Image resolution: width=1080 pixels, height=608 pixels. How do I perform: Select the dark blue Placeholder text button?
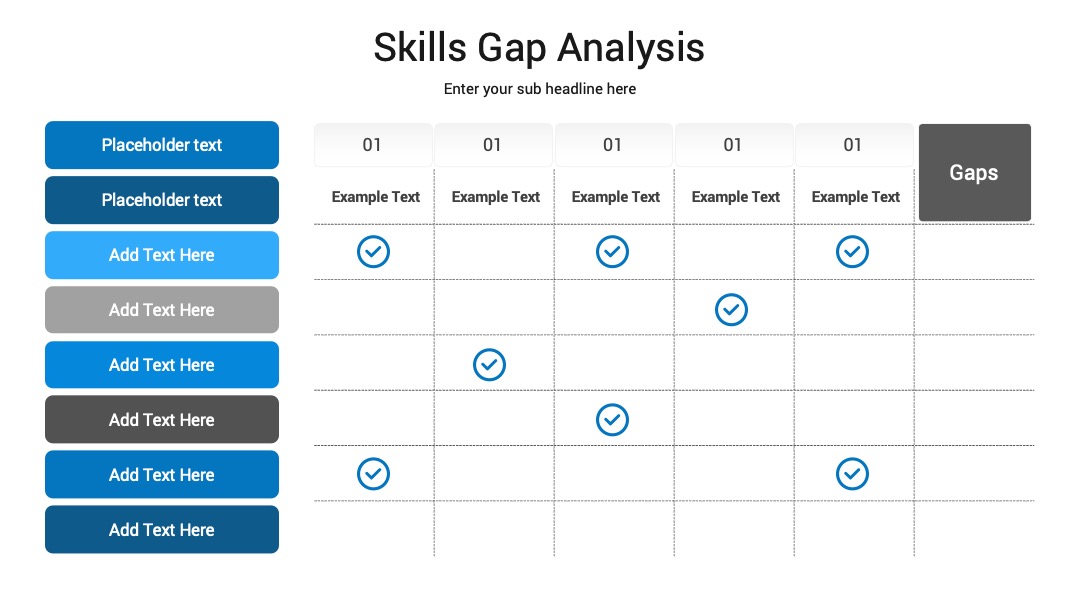click(162, 200)
